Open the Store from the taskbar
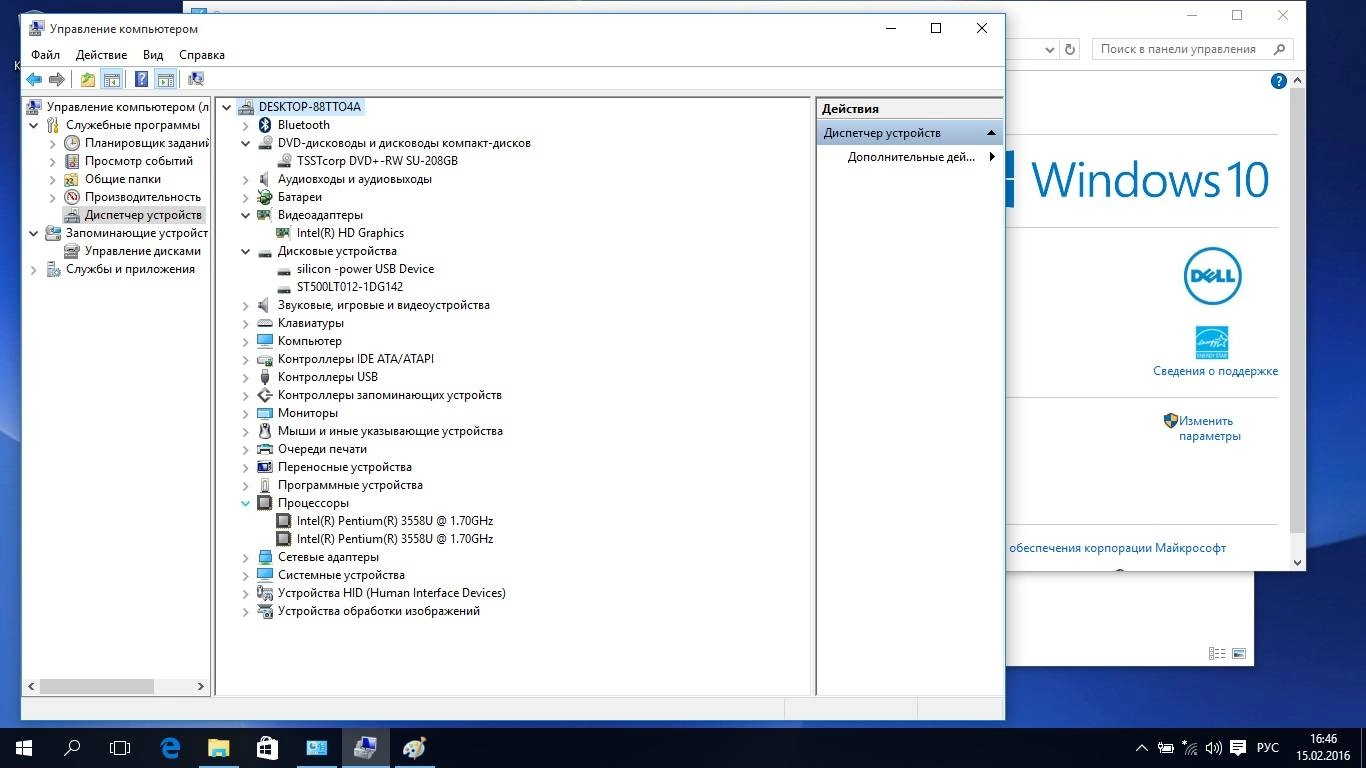The image size is (1366, 768). [x=266, y=747]
